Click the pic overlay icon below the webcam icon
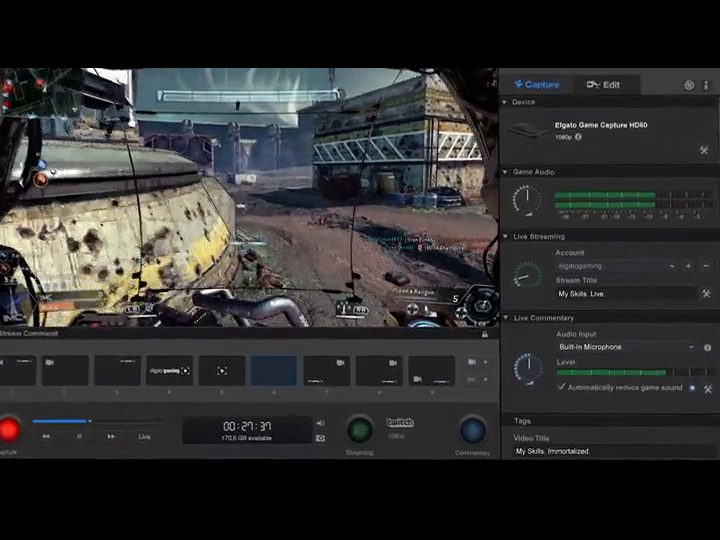Screen dimensions: 720x540 [x=472, y=379]
